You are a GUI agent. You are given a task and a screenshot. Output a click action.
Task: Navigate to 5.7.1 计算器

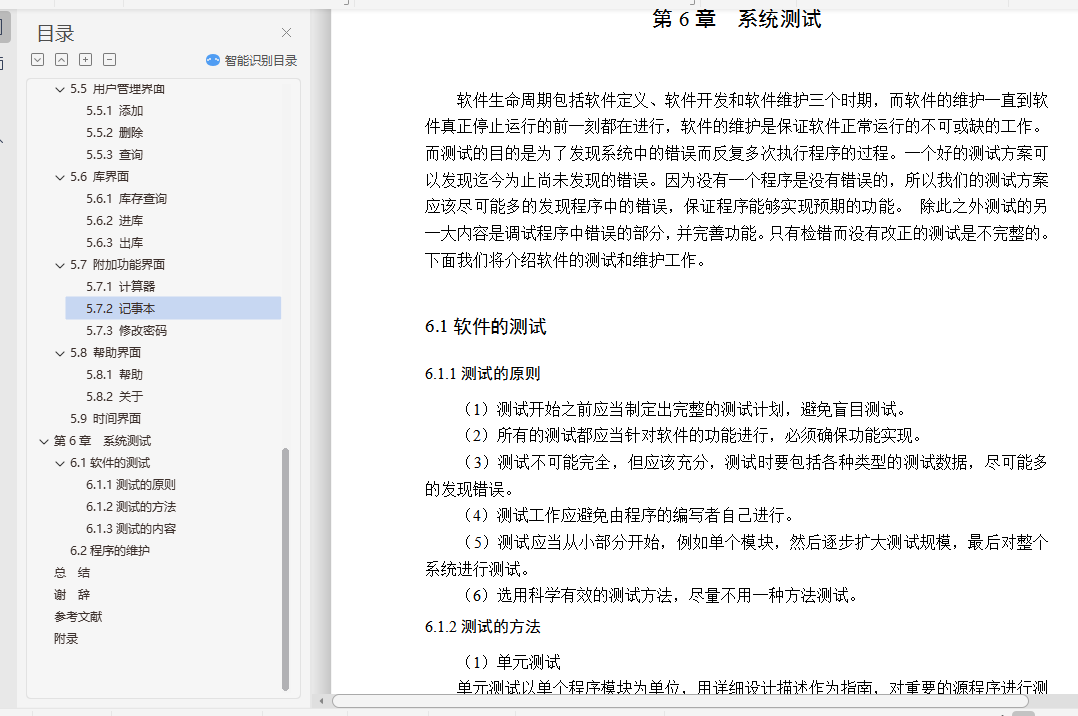coord(120,287)
